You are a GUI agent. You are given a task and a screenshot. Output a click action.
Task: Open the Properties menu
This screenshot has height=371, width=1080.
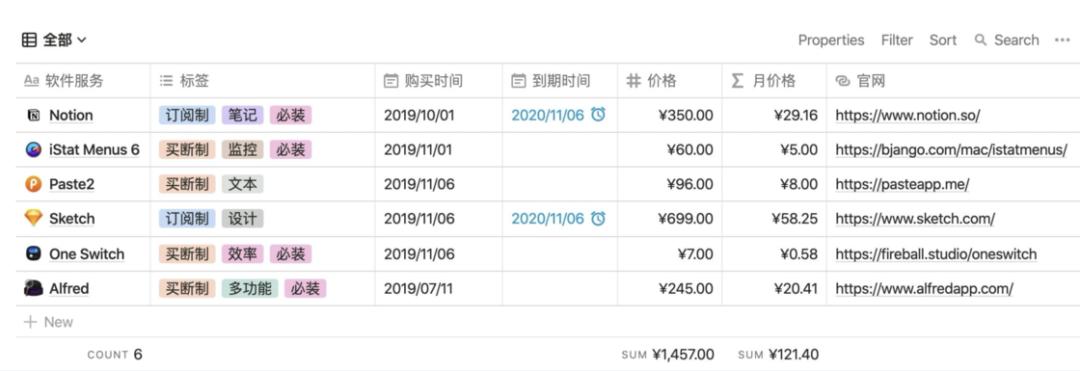coord(831,40)
